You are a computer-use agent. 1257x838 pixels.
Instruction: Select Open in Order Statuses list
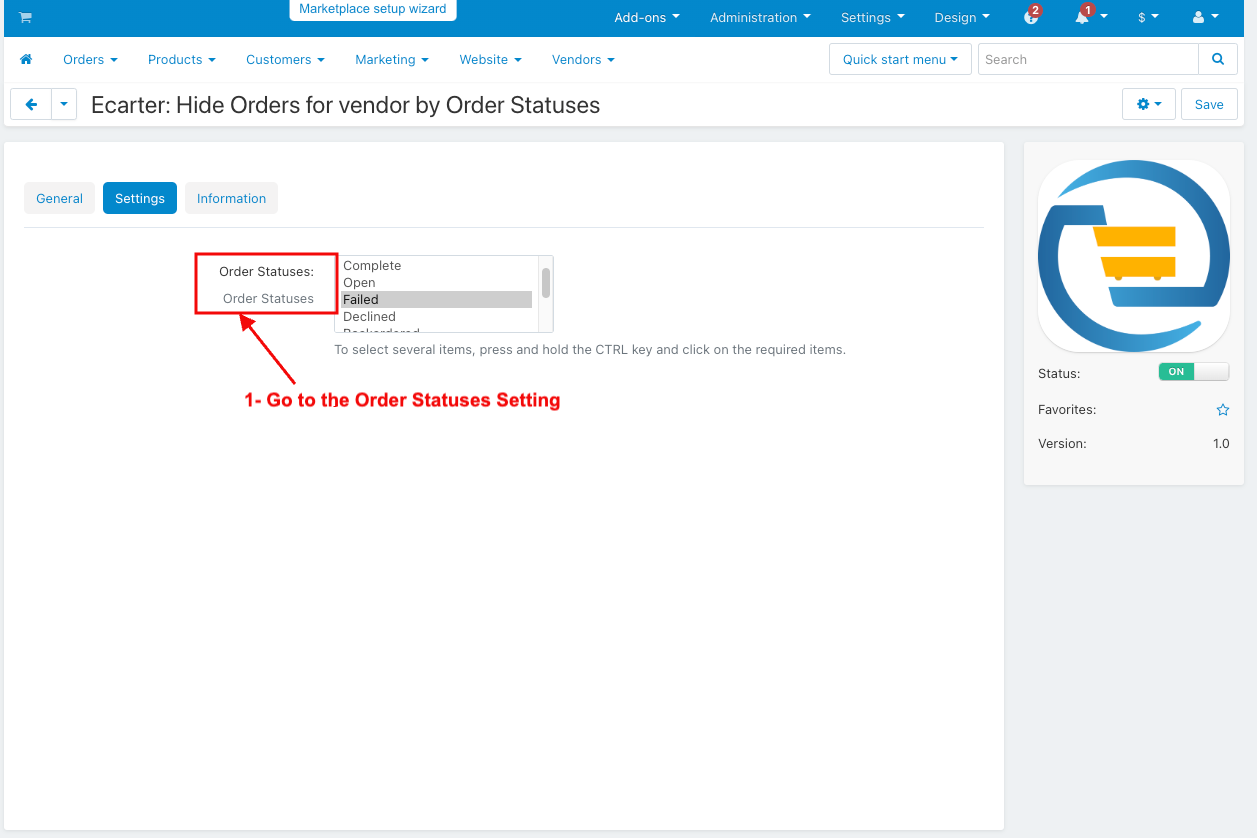coord(436,283)
